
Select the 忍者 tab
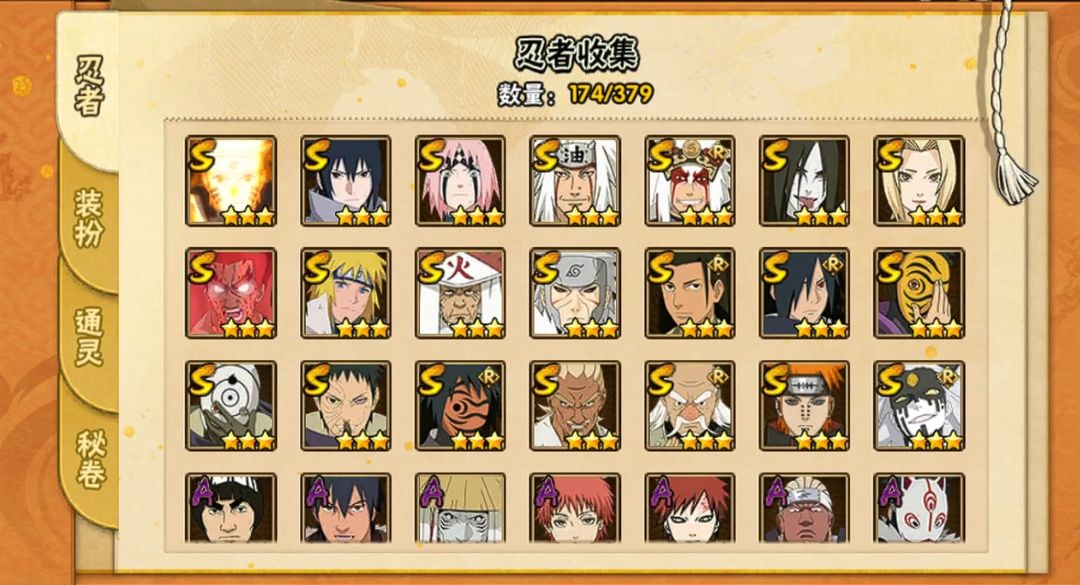pyautogui.click(x=90, y=86)
